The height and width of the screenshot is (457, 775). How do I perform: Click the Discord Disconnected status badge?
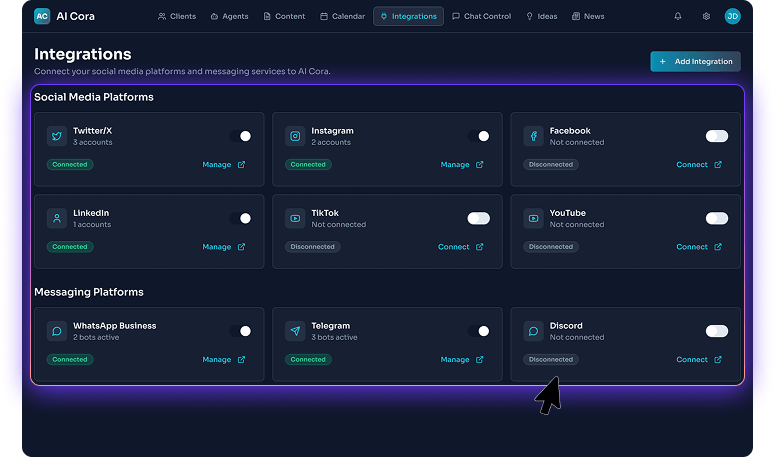tap(551, 360)
